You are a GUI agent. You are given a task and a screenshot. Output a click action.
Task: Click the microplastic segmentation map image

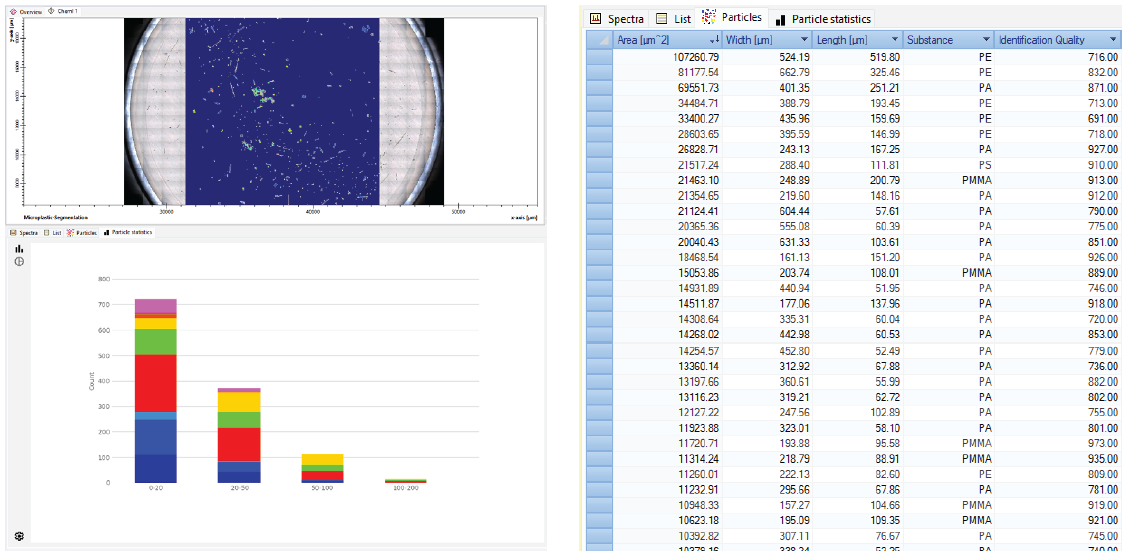pyautogui.click(x=282, y=110)
